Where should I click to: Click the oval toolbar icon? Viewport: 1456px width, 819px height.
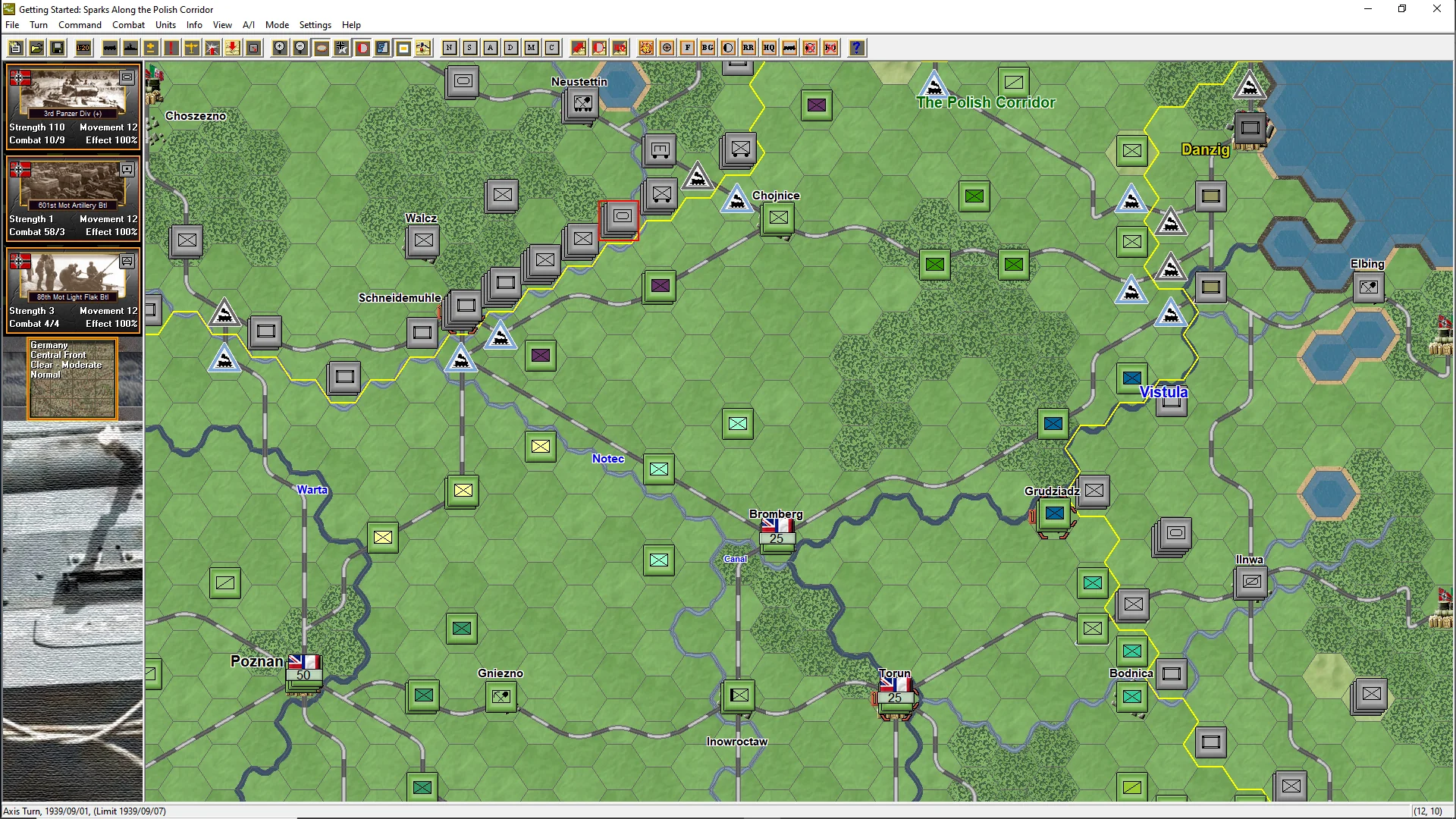(322, 48)
